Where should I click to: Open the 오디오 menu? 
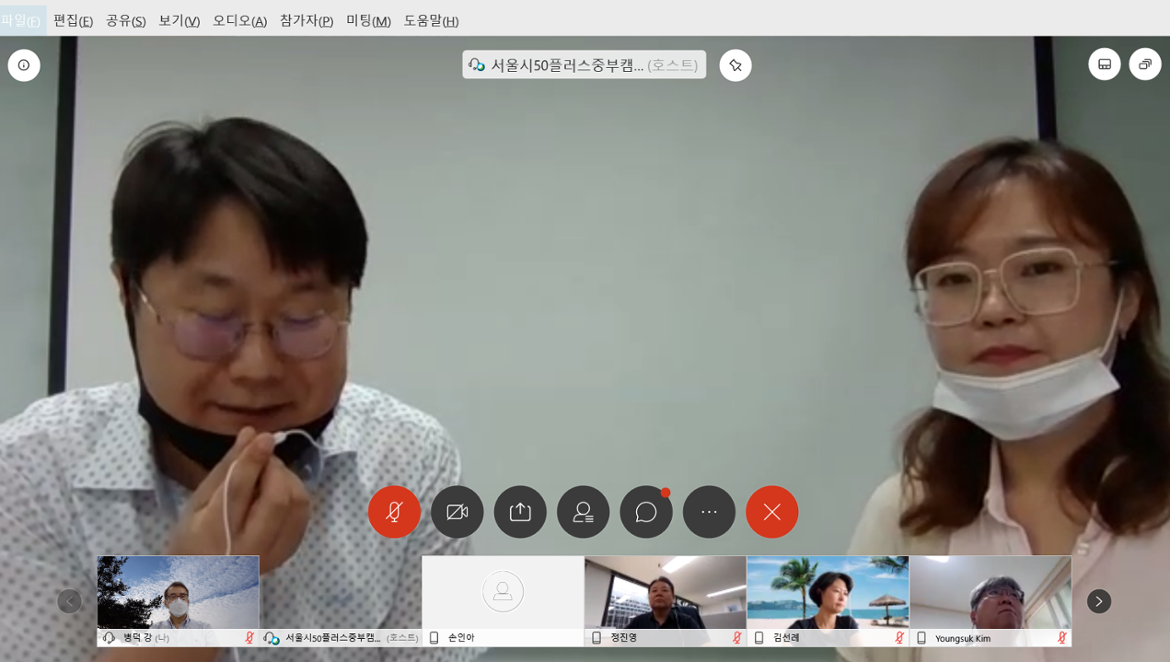coord(239,20)
